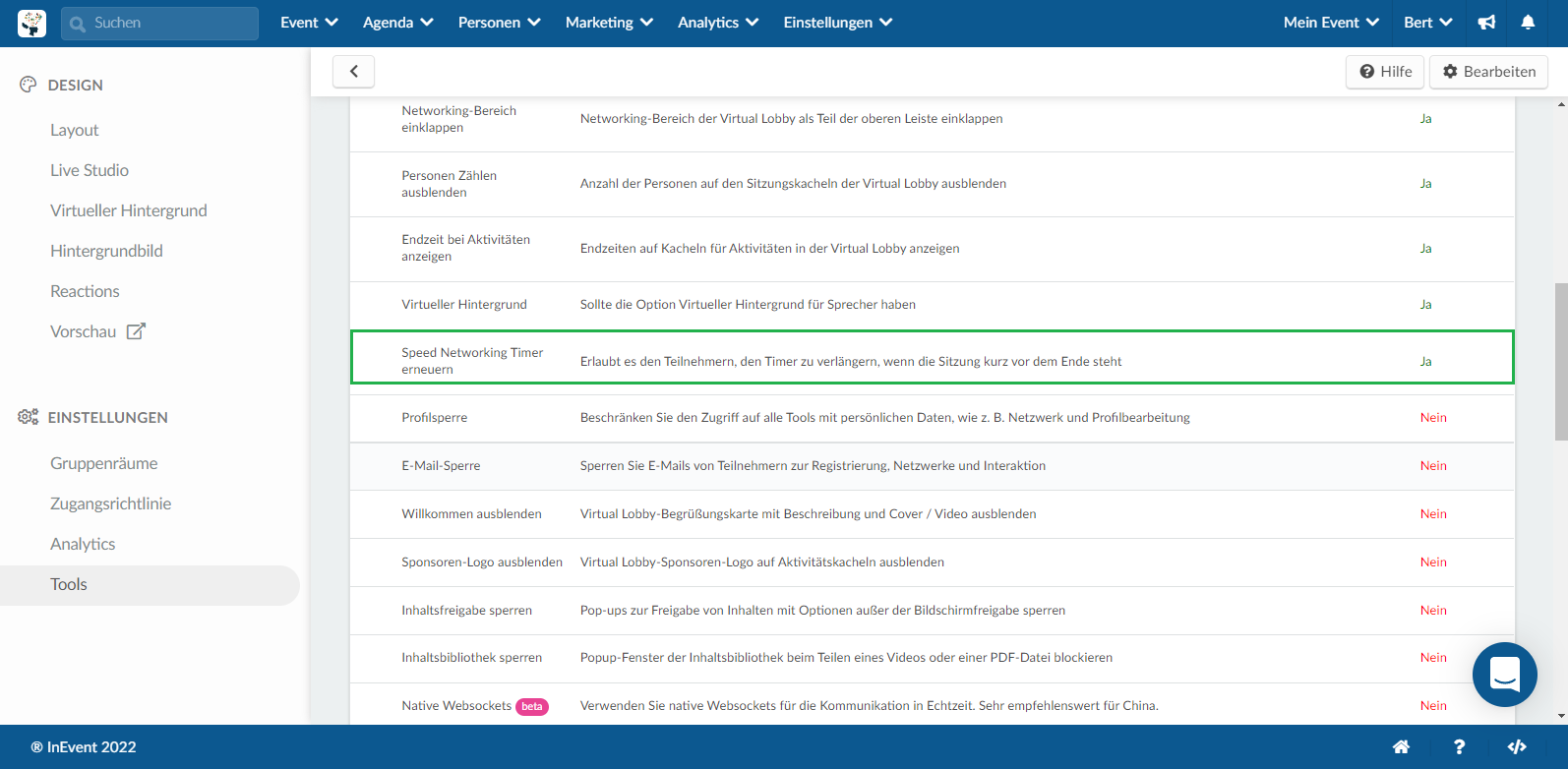
Task: Open the announcements megaphone icon
Action: (1486, 23)
